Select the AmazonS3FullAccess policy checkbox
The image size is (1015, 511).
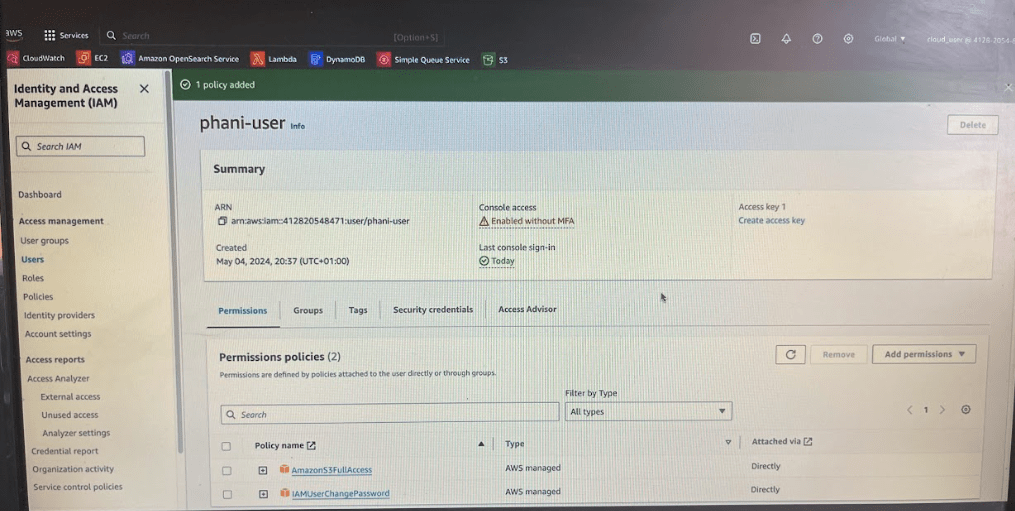226,470
